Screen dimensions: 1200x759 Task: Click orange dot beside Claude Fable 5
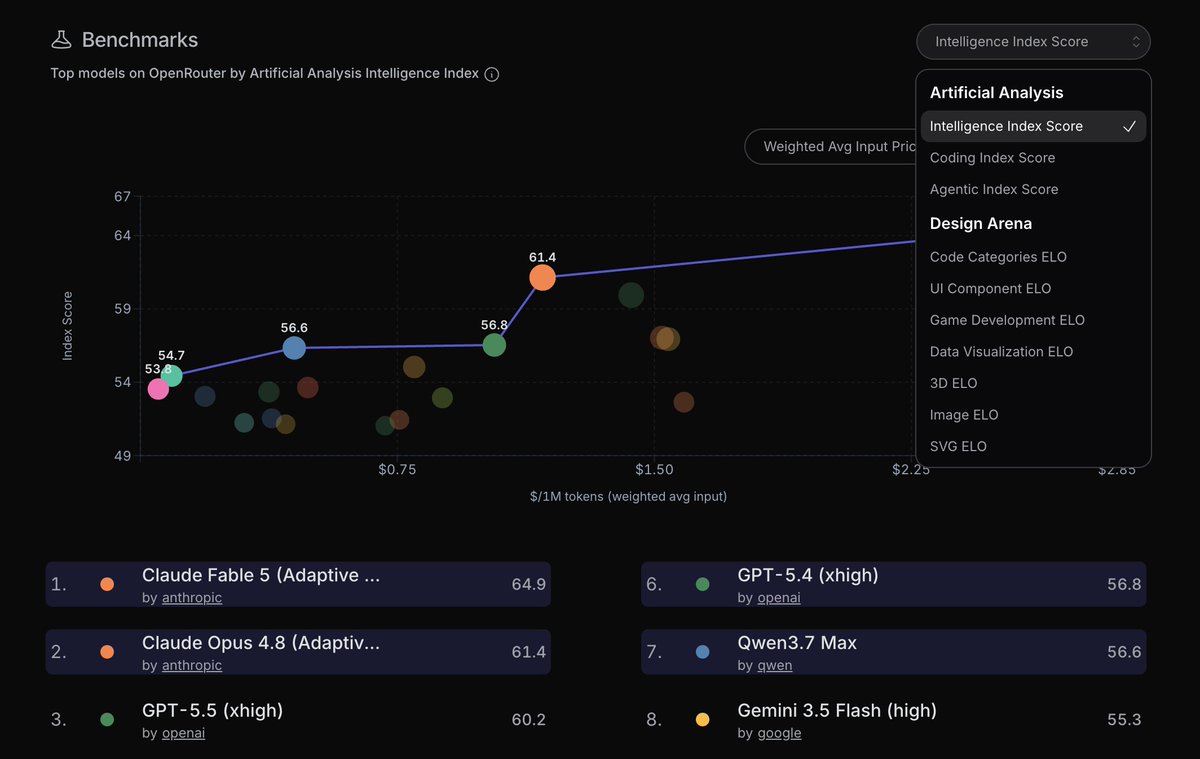[107, 584]
